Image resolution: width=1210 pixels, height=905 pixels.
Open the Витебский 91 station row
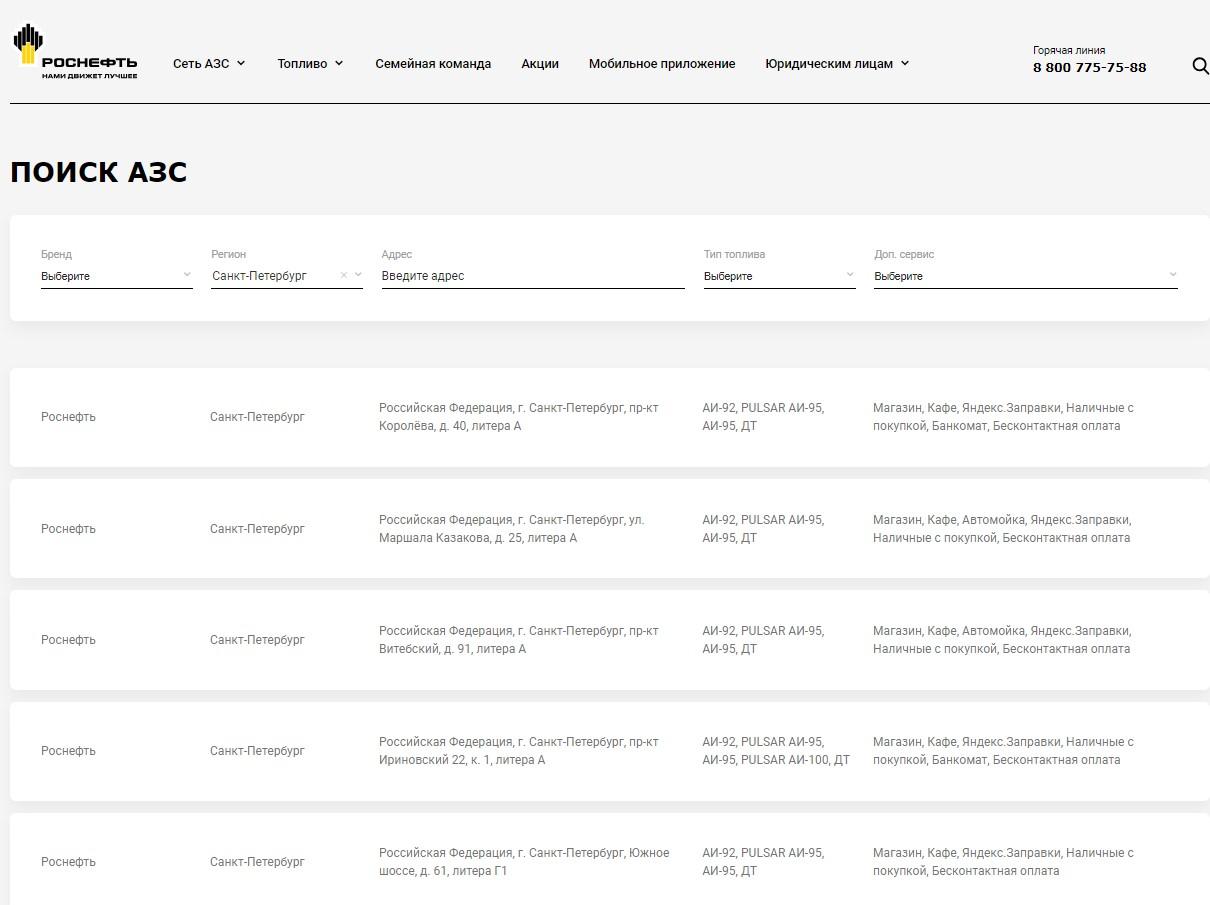coord(610,640)
